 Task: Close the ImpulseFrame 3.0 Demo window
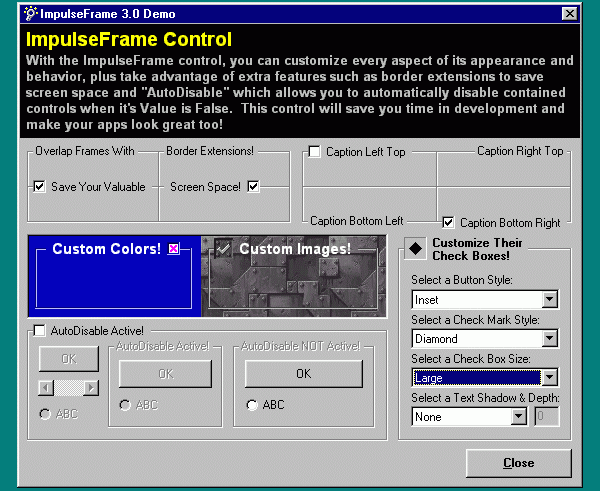tap(569, 14)
